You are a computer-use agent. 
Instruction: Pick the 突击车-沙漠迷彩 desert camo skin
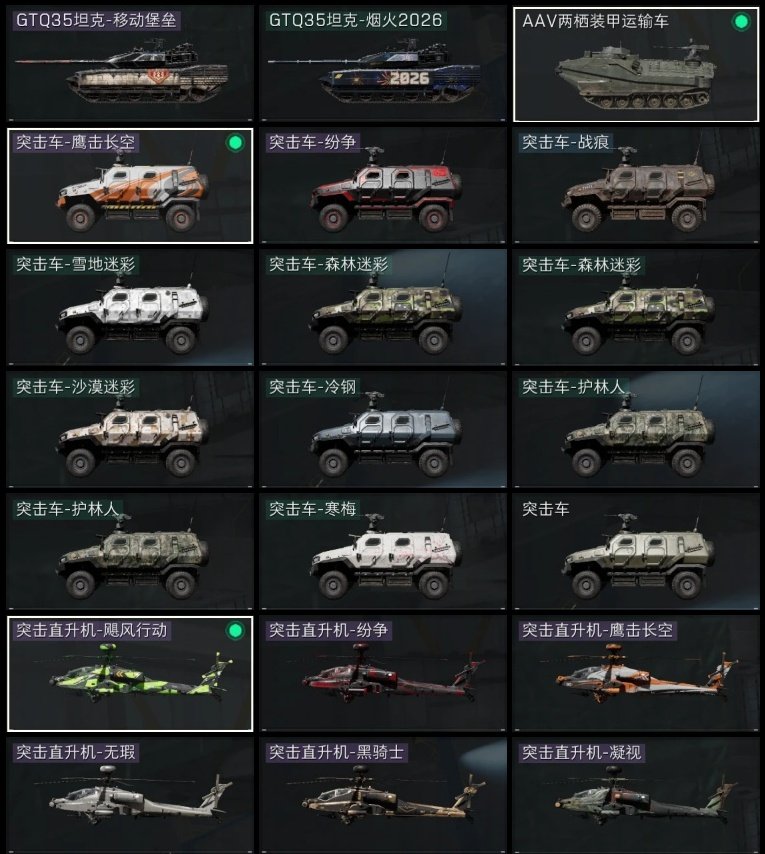130,430
